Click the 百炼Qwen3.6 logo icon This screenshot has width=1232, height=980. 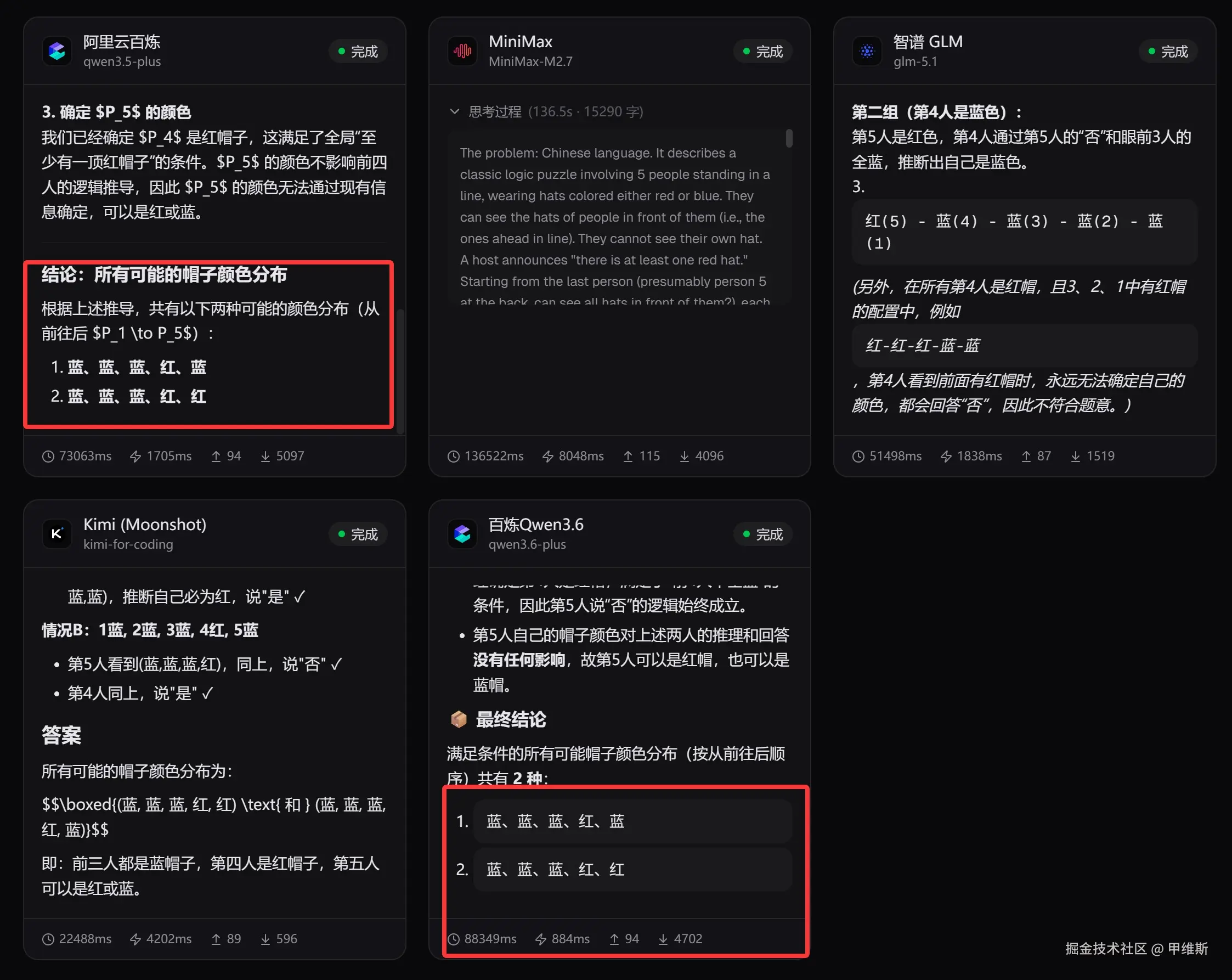pyautogui.click(x=462, y=534)
